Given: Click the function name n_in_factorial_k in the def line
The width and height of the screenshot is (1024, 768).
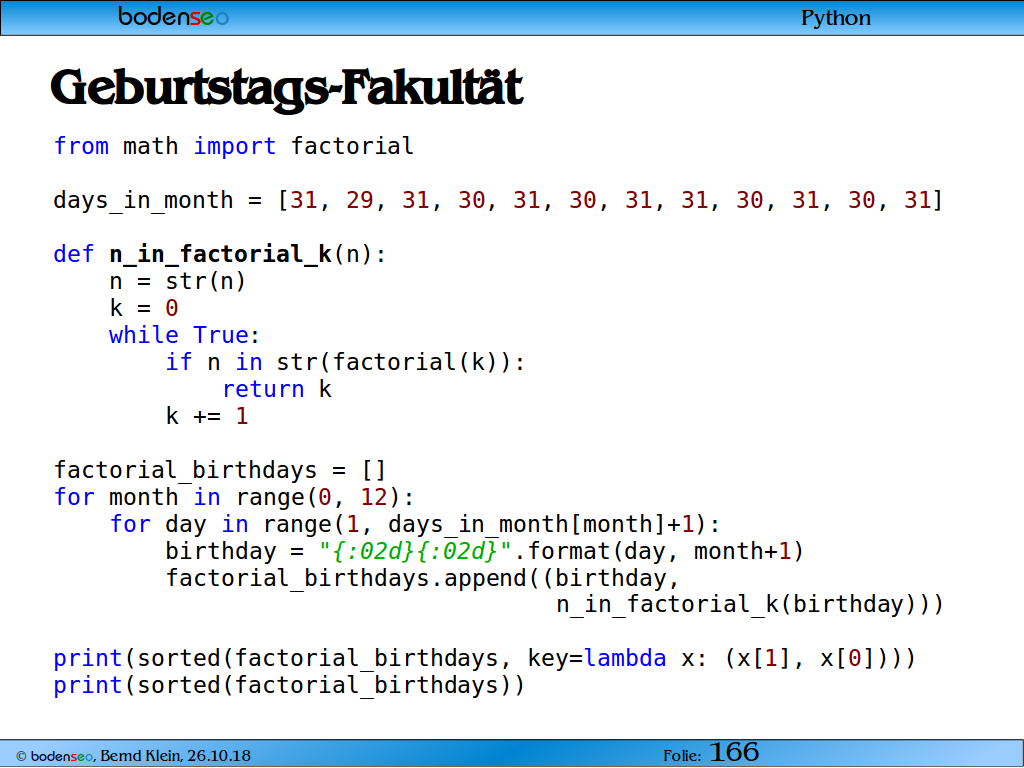Looking at the screenshot, I should 221,254.
